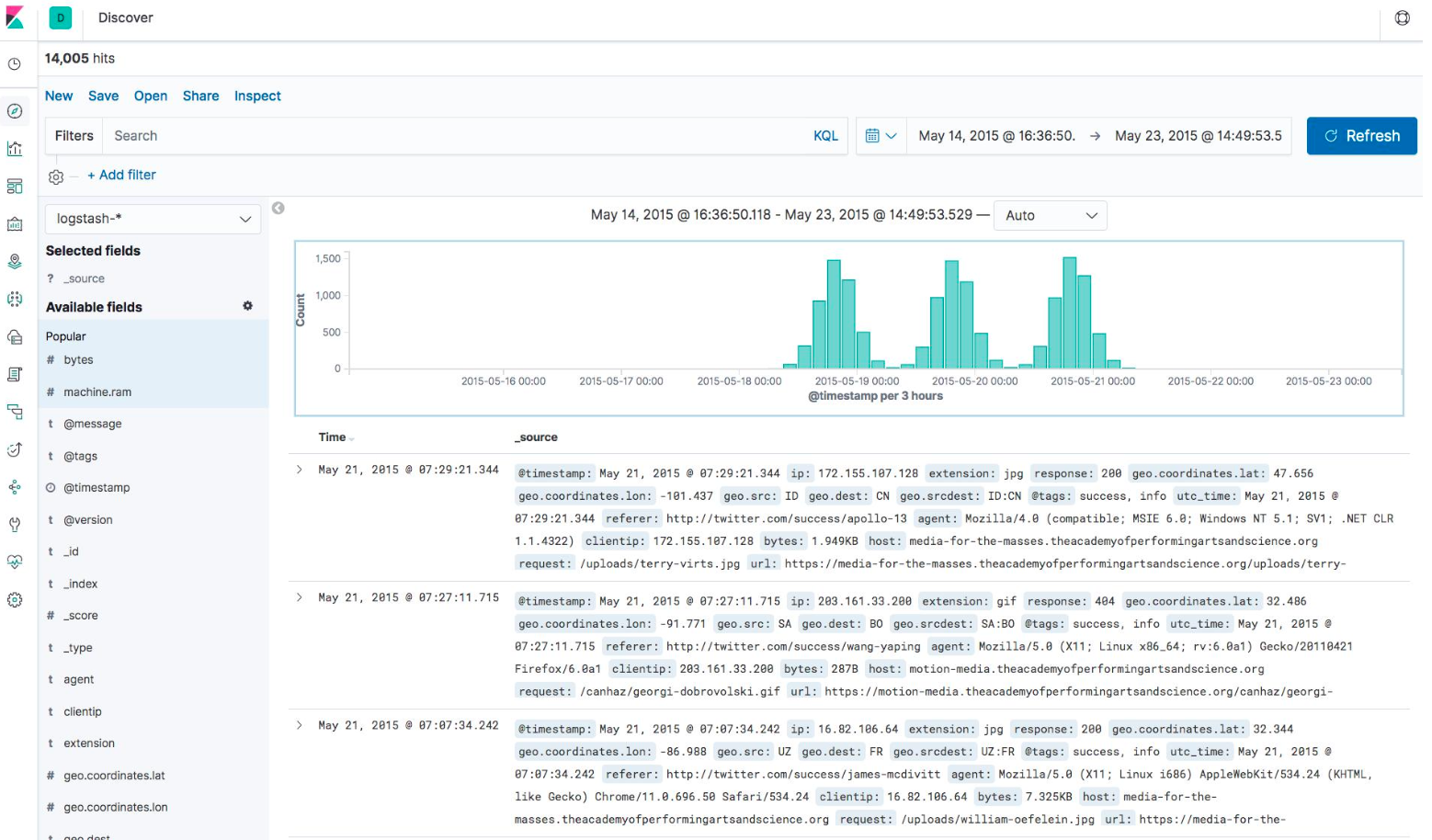Viewport: 1432px width, 840px height.
Task: Open the Dashboard icon in sidebar
Action: [x=15, y=187]
